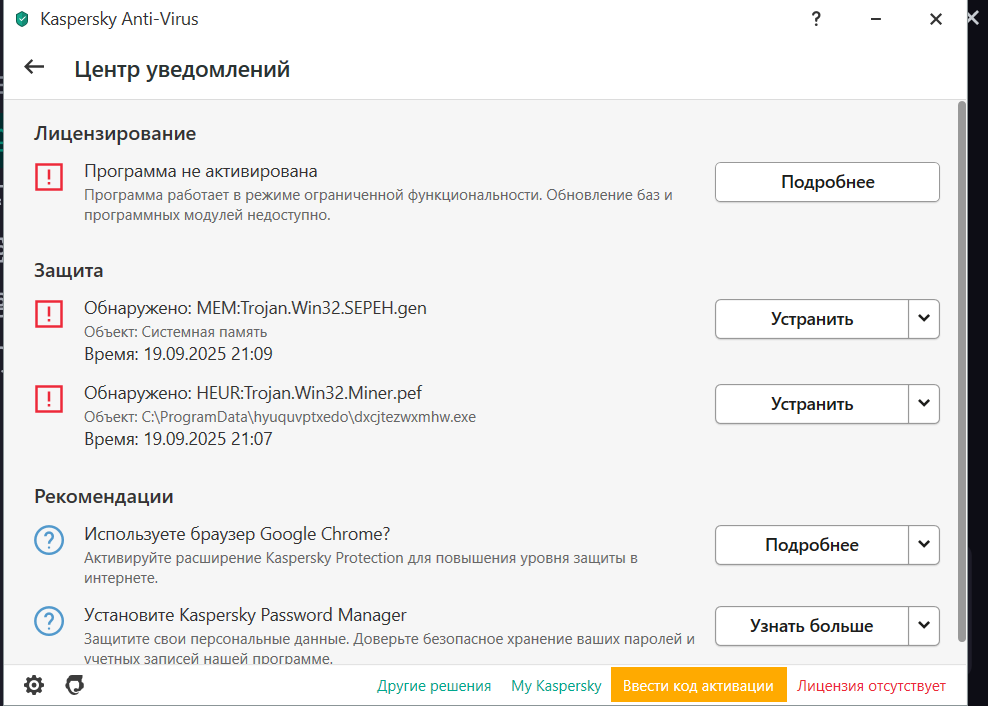The image size is (988, 706).
Task: Expand dropdown next to first 'Устранить' button
Action: tap(924, 319)
